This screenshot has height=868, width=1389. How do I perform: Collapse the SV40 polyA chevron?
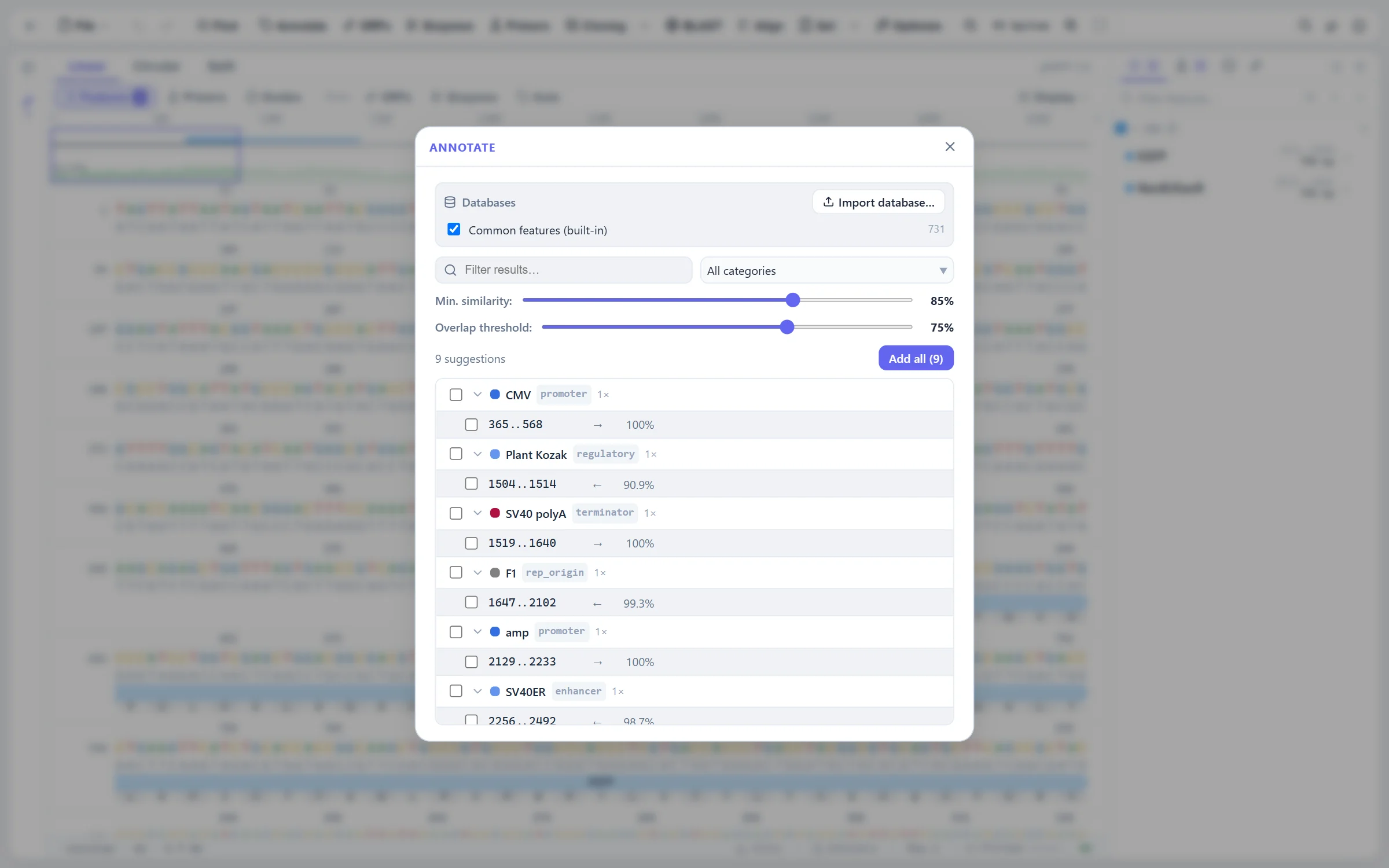pos(477,513)
